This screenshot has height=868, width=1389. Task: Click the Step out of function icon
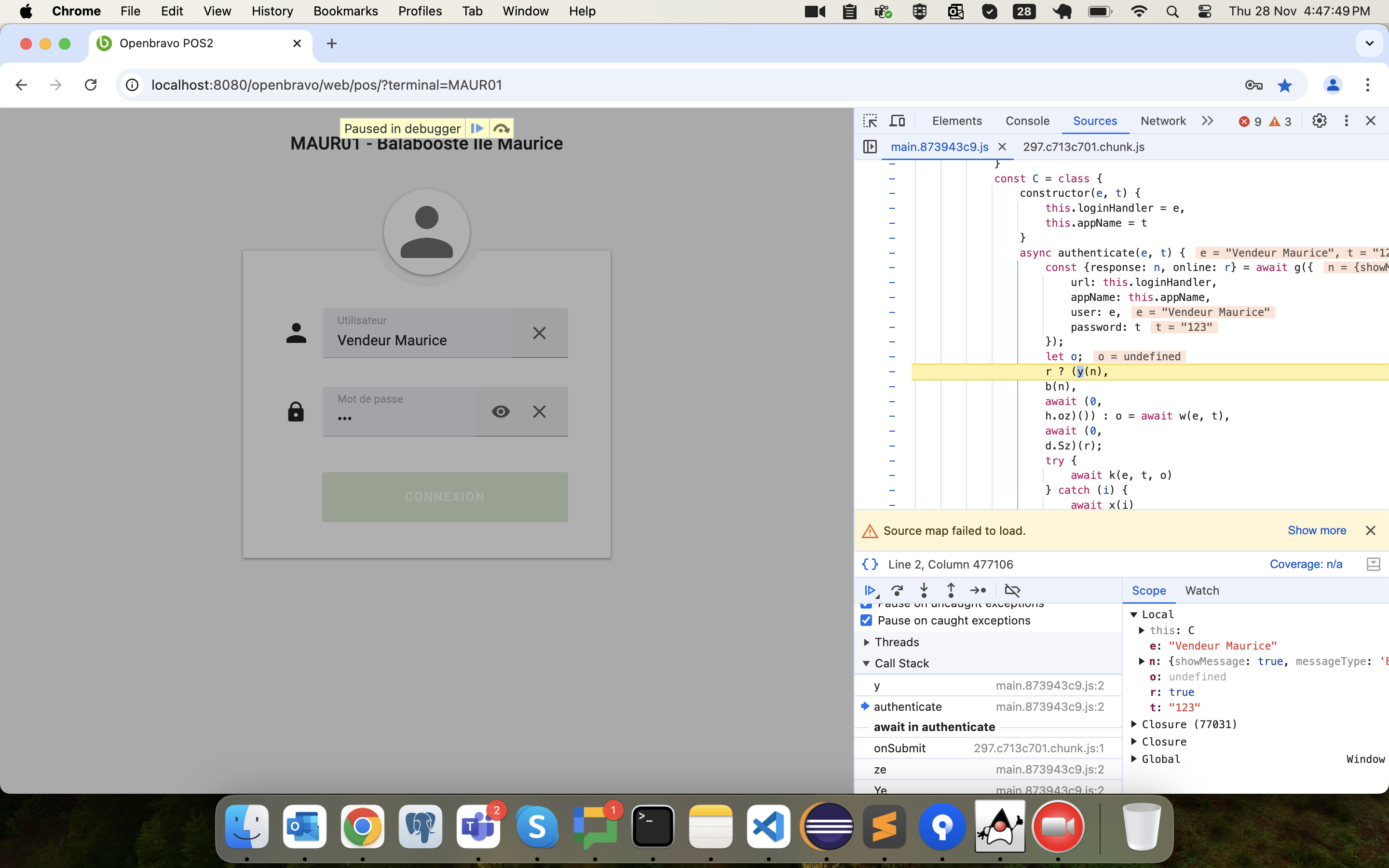point(951,590)
